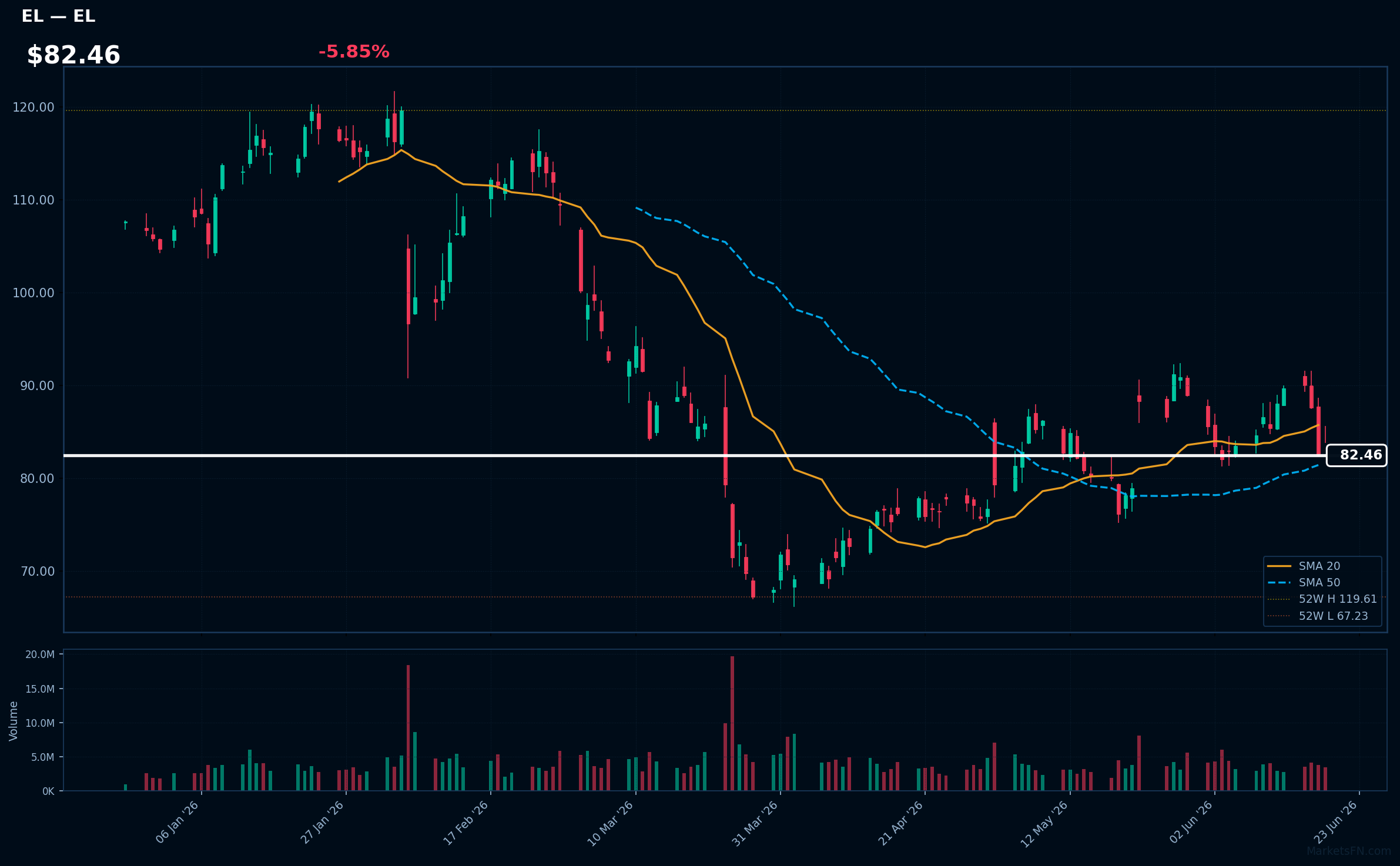Click the "120.00" price axis label
This screenshot has width=1400, height=866.
[34, 107]
